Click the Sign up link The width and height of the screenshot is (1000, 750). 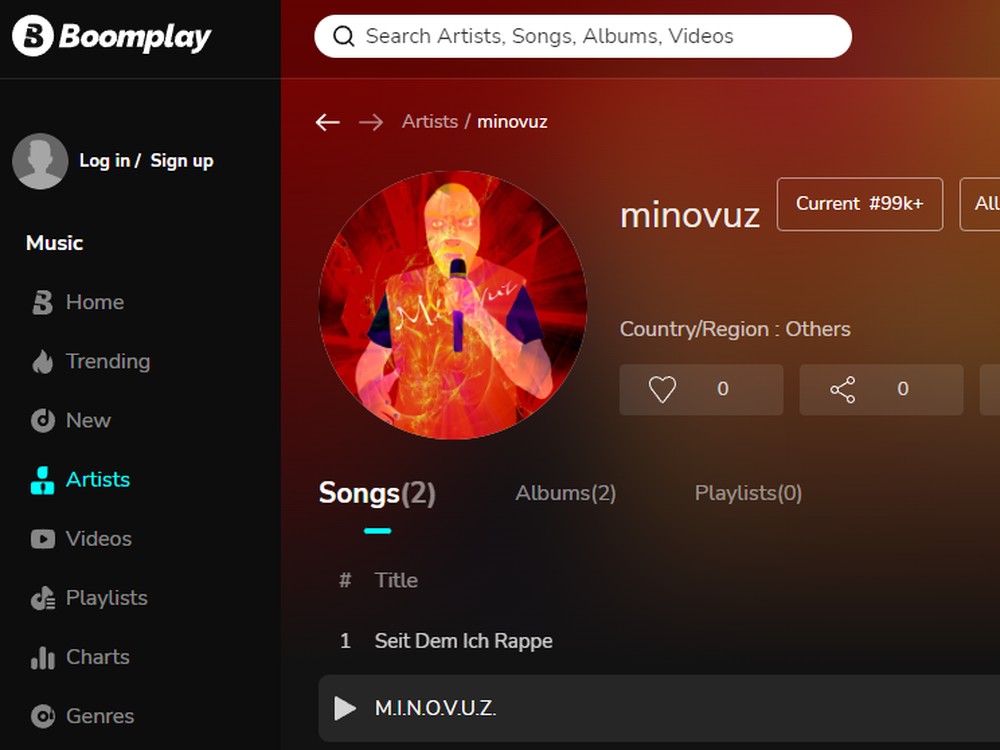click(182, 161)
